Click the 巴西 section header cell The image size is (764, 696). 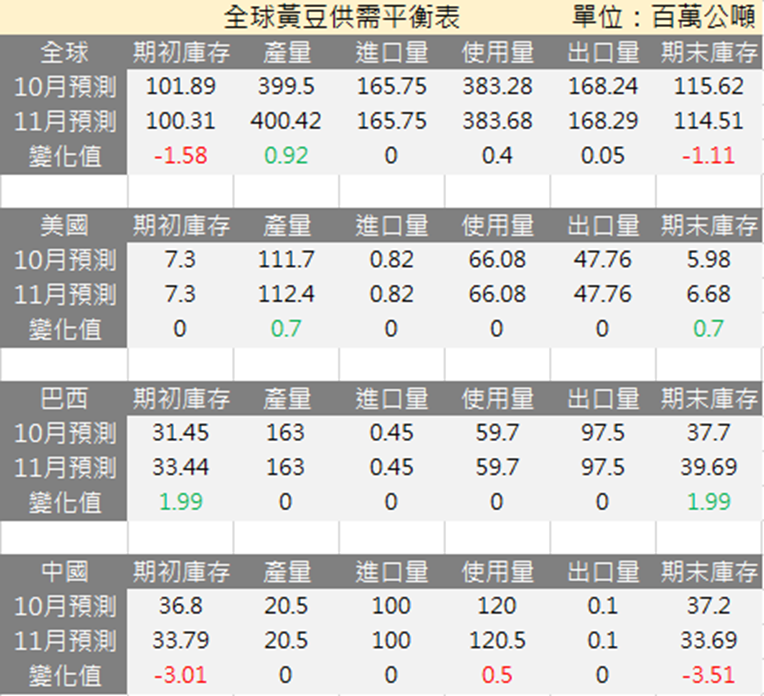tap(64, 399)
